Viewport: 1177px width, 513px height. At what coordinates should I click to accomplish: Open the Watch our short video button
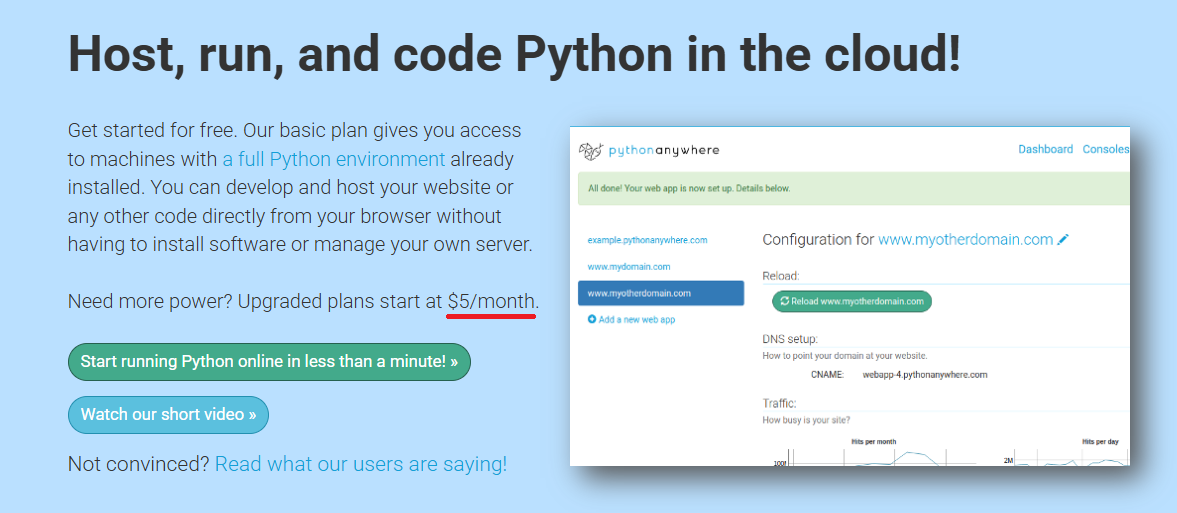(168, 415)
